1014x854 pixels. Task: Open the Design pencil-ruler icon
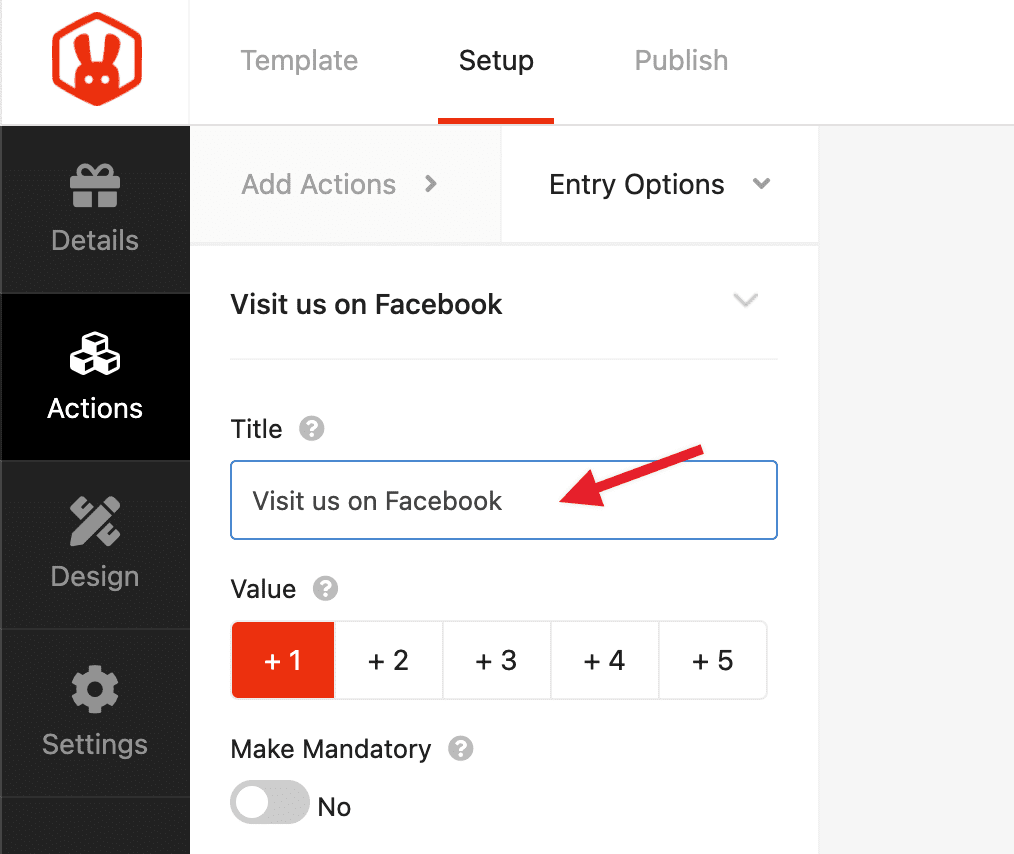[95, 521]
